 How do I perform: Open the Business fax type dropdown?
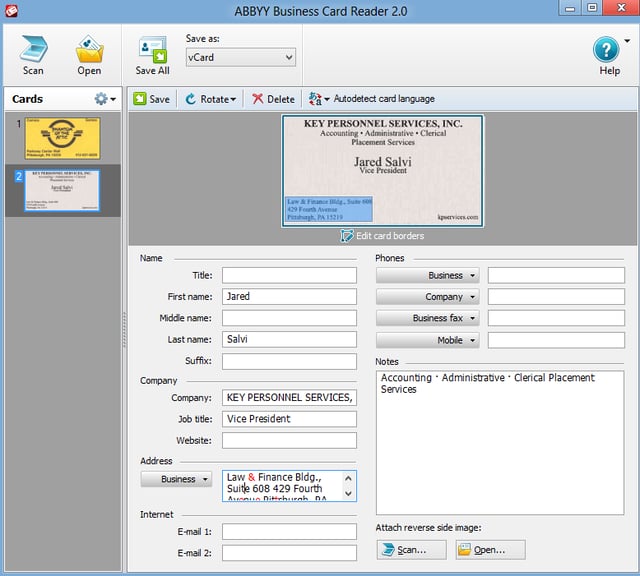pos(427,318)
